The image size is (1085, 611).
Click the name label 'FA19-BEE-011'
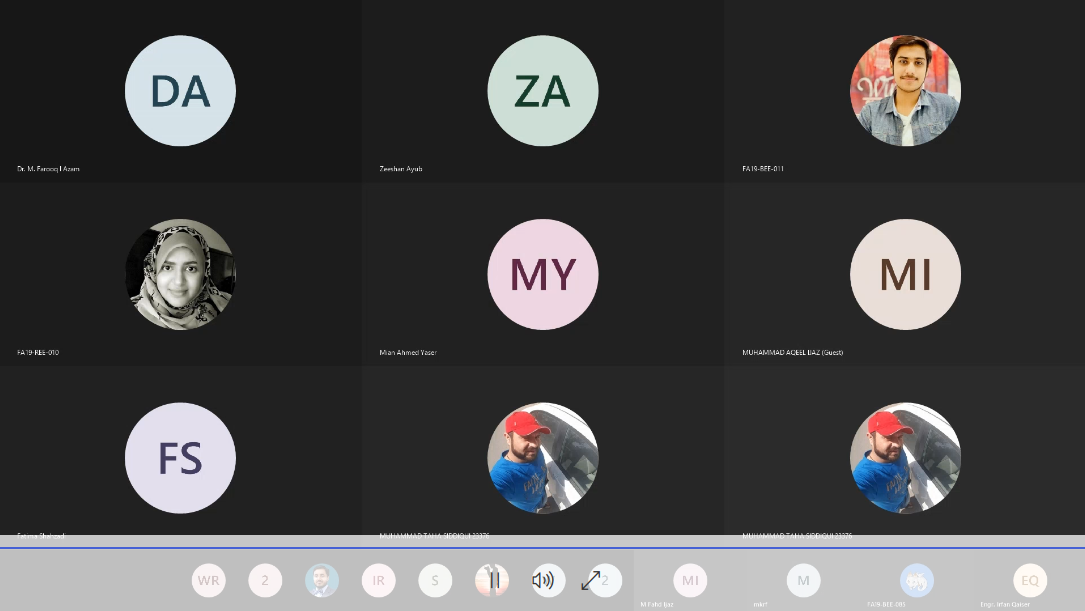tap(763, 169)
